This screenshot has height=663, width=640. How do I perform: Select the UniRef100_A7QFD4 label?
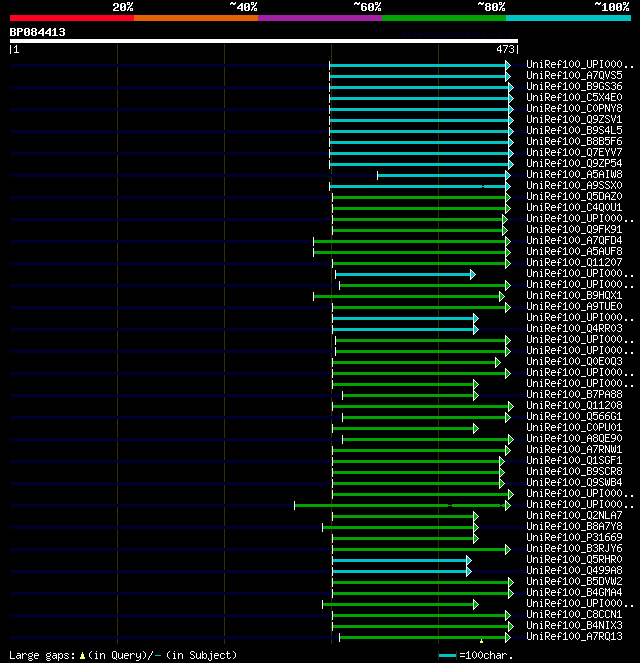pos(574,241)
